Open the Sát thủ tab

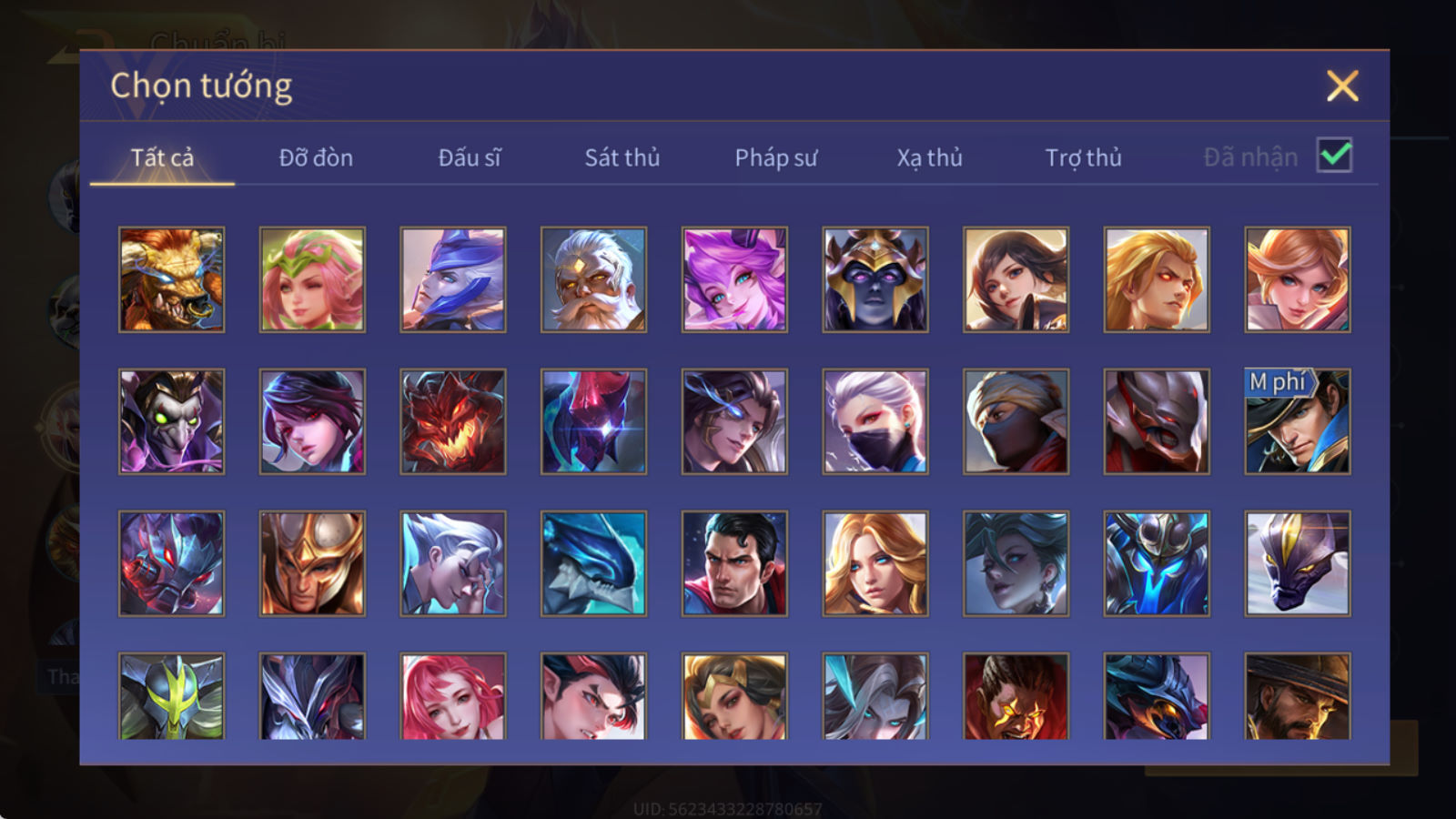622,157
